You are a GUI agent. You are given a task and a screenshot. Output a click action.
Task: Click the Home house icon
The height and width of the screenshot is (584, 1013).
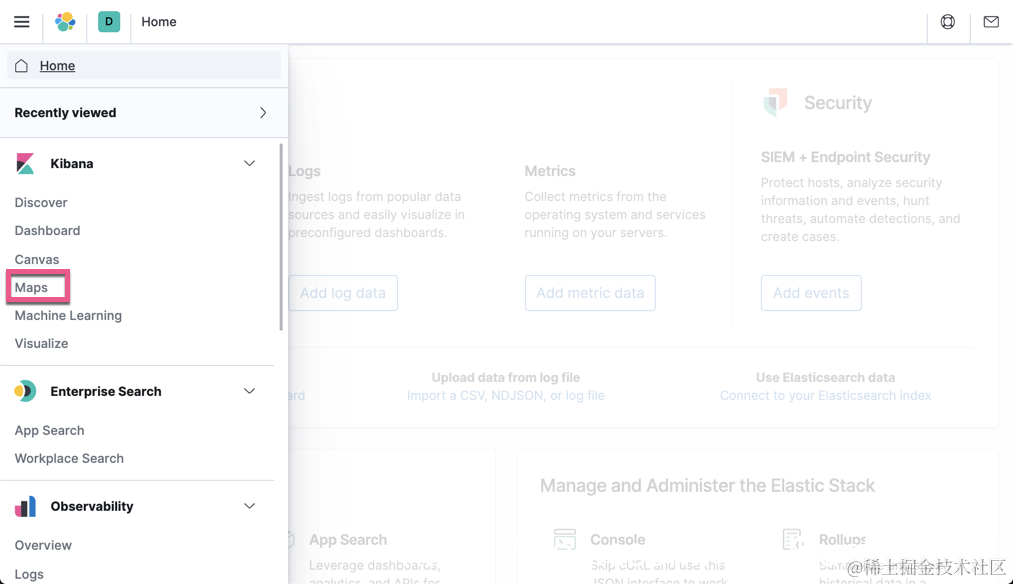point(21,65)
